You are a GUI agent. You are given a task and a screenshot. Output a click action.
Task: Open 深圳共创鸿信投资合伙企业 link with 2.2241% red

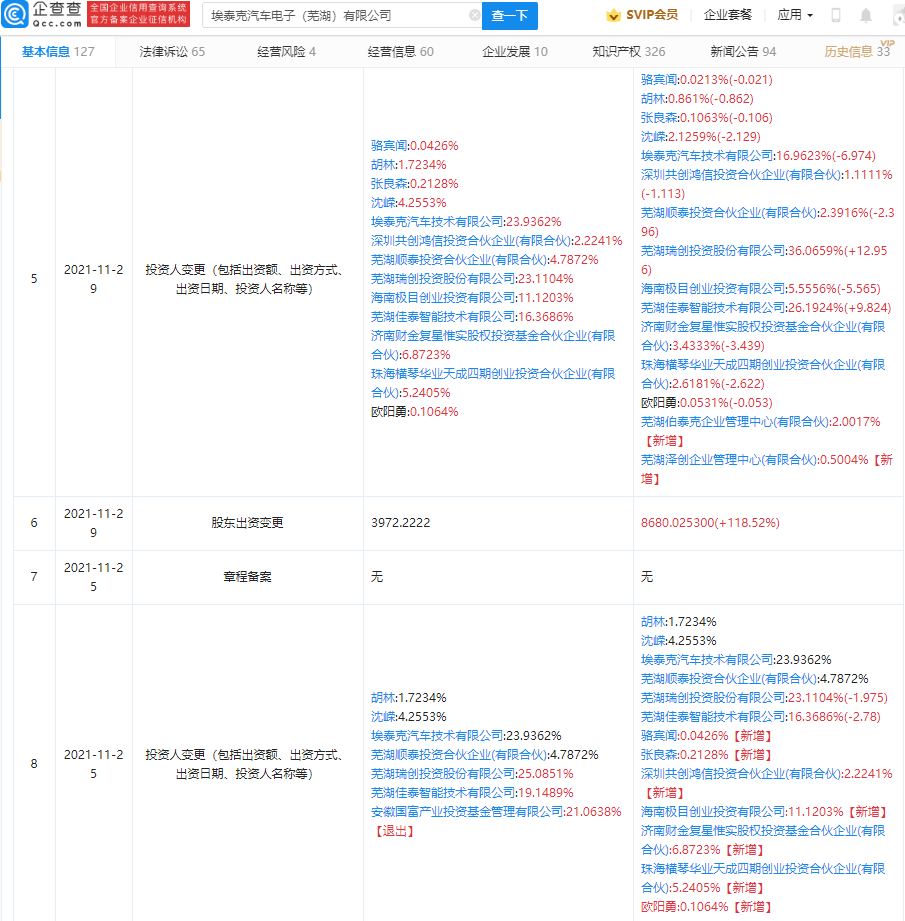pyautogui.click(x=470, y=241)
